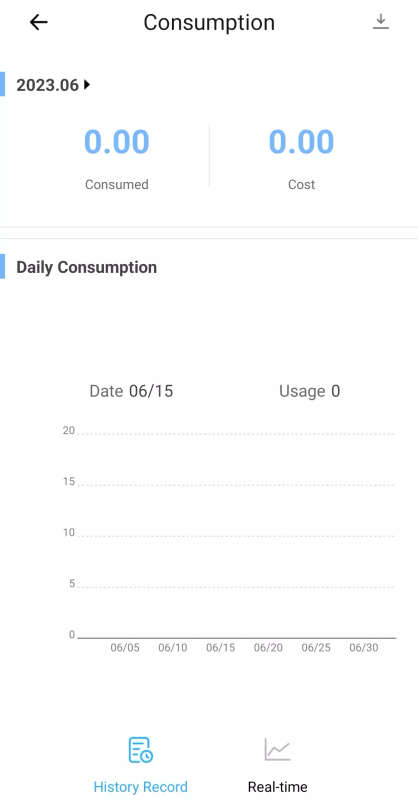The image size is (418, 800).
Task: Tap the Usage 0 readout
Action: (309, 391)
